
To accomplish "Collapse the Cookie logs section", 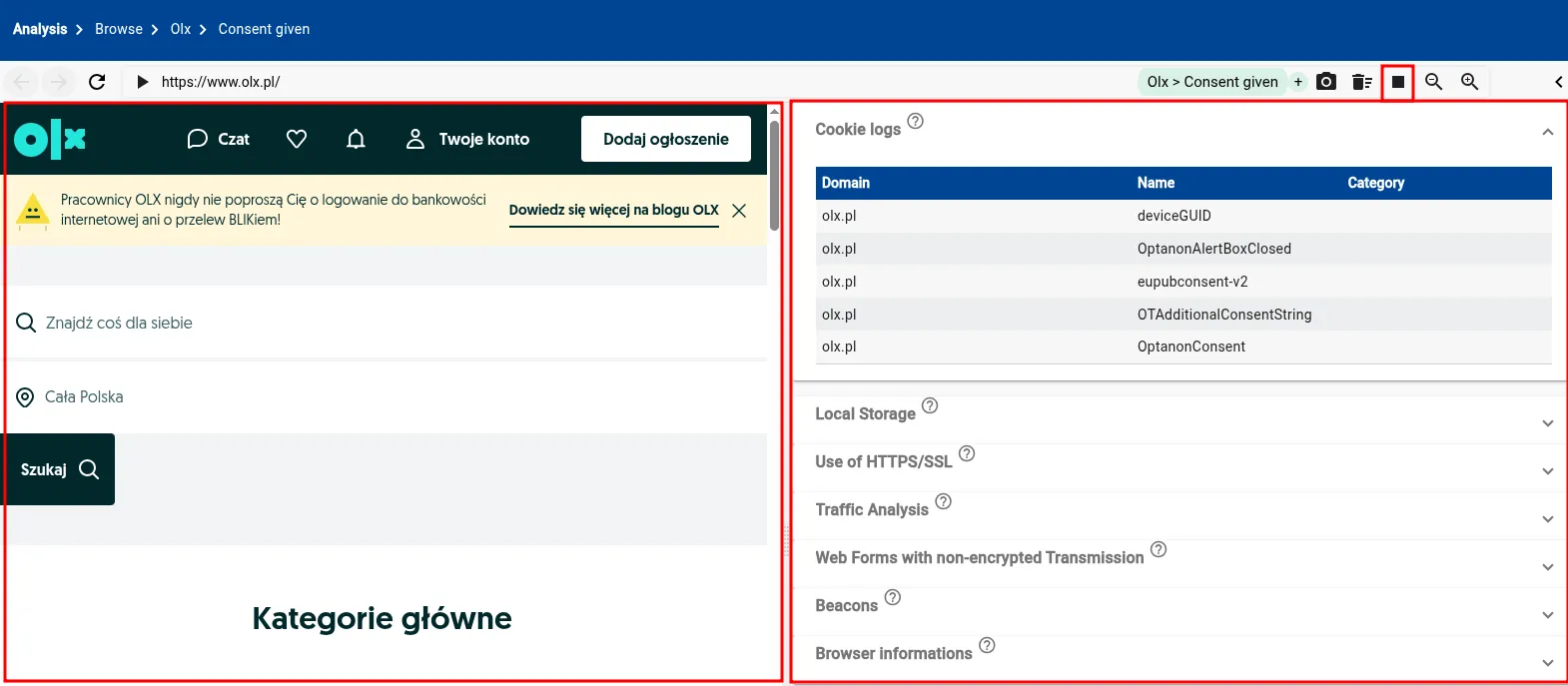I will pyautogui.click(x=1547, y=132).
